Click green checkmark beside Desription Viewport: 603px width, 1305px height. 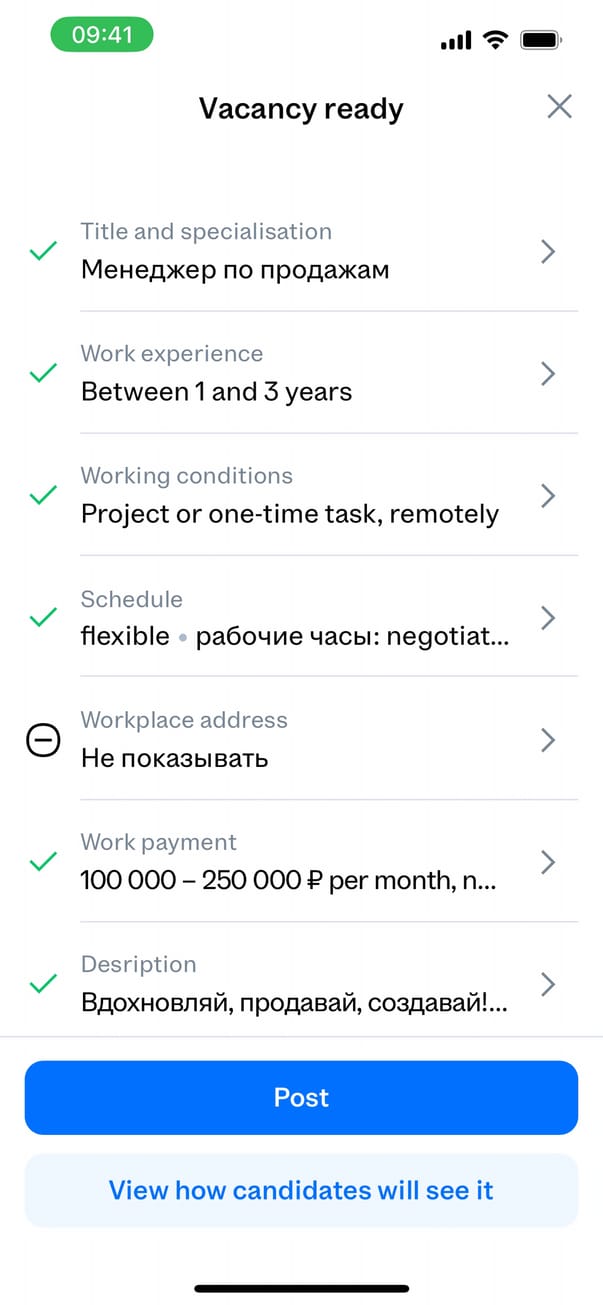tap(42, 985)
